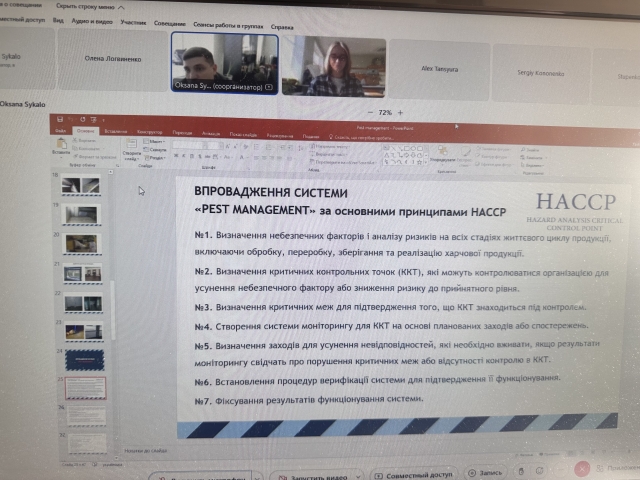Switch to PowerPoint 'Файл' tab
This screenshot has height=480, width=640.
coord(60,131)
